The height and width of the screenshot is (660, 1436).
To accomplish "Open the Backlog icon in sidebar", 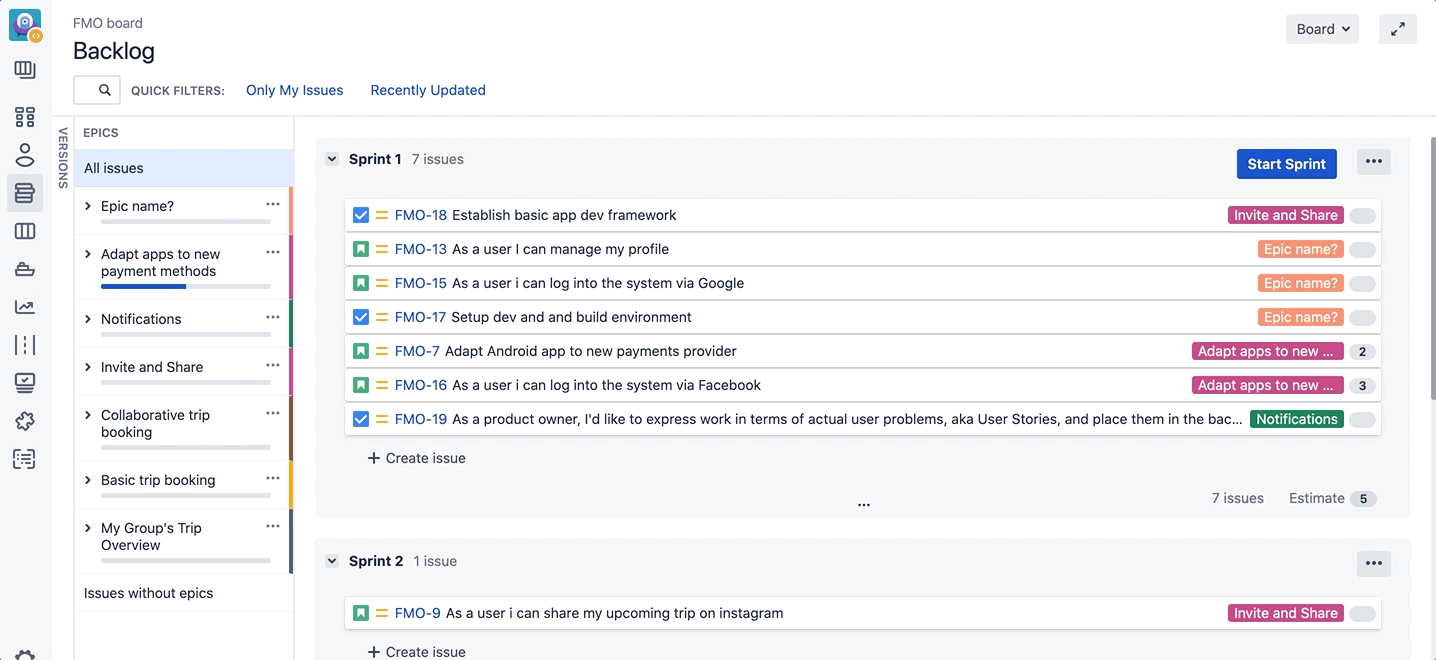I will tap(25, 193).
